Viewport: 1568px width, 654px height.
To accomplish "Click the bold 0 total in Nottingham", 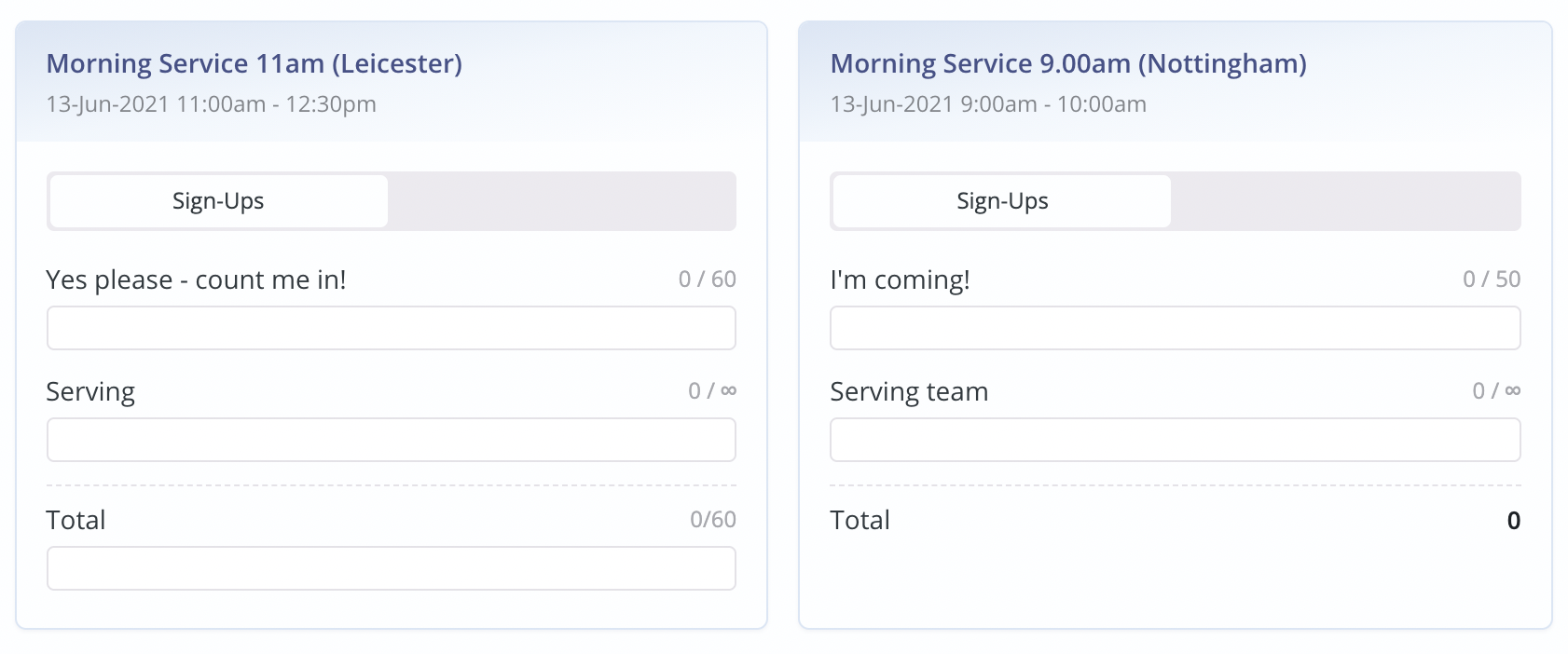I will pyautogui.click(x=1513, y=520).
